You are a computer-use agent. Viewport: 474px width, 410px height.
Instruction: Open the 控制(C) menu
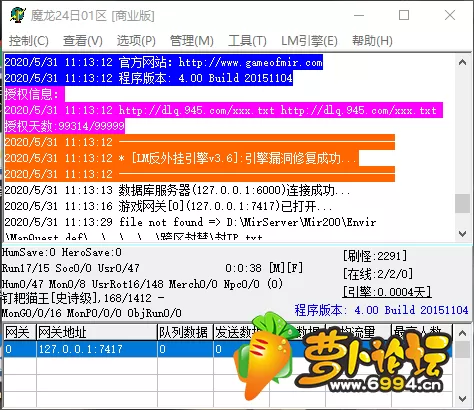29,41
